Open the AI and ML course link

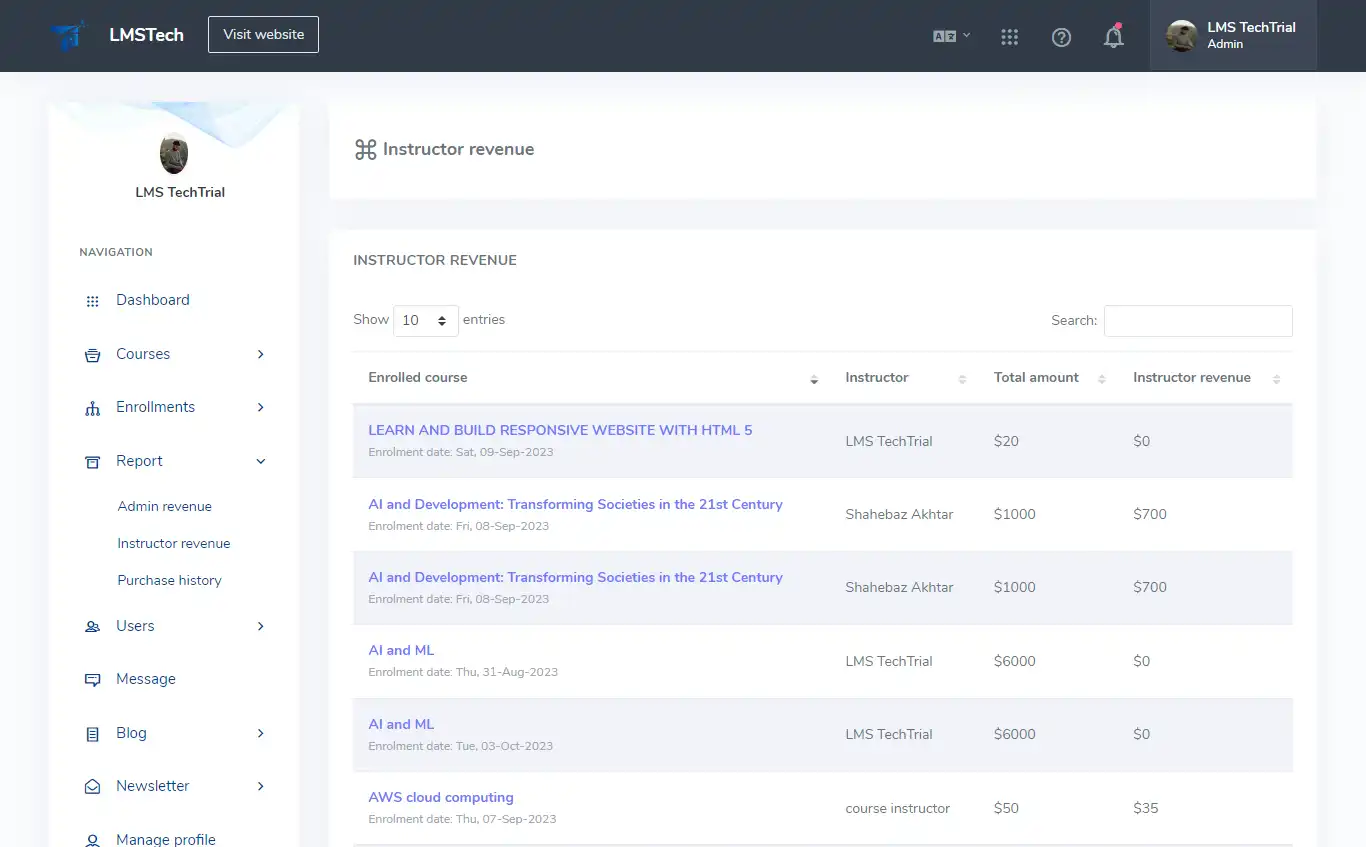(x=401, y=650)
